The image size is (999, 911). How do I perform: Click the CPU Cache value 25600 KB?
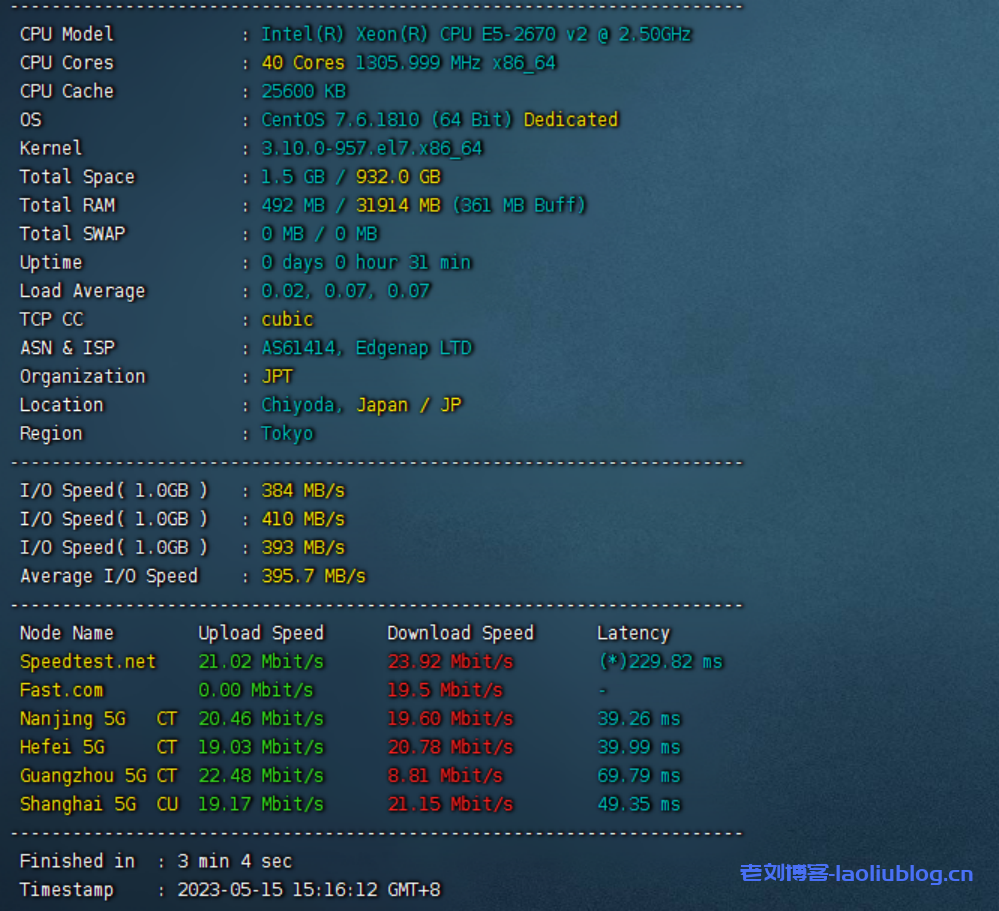(x=303, y=91)
